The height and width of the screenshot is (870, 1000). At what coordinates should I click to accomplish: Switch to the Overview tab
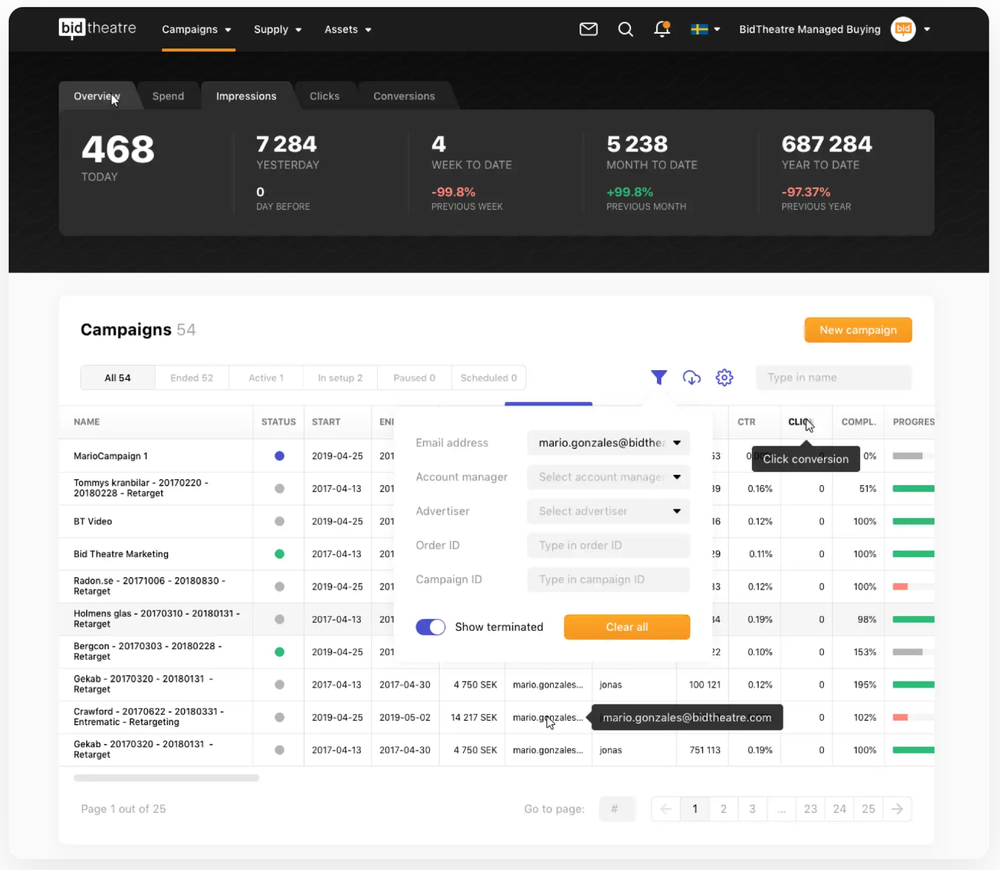tap(96, 96)
